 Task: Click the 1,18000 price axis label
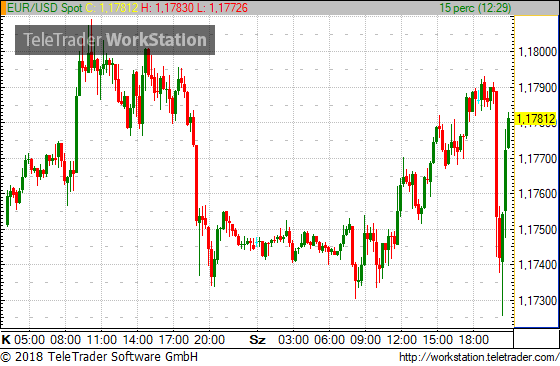[x=538, y=52]
